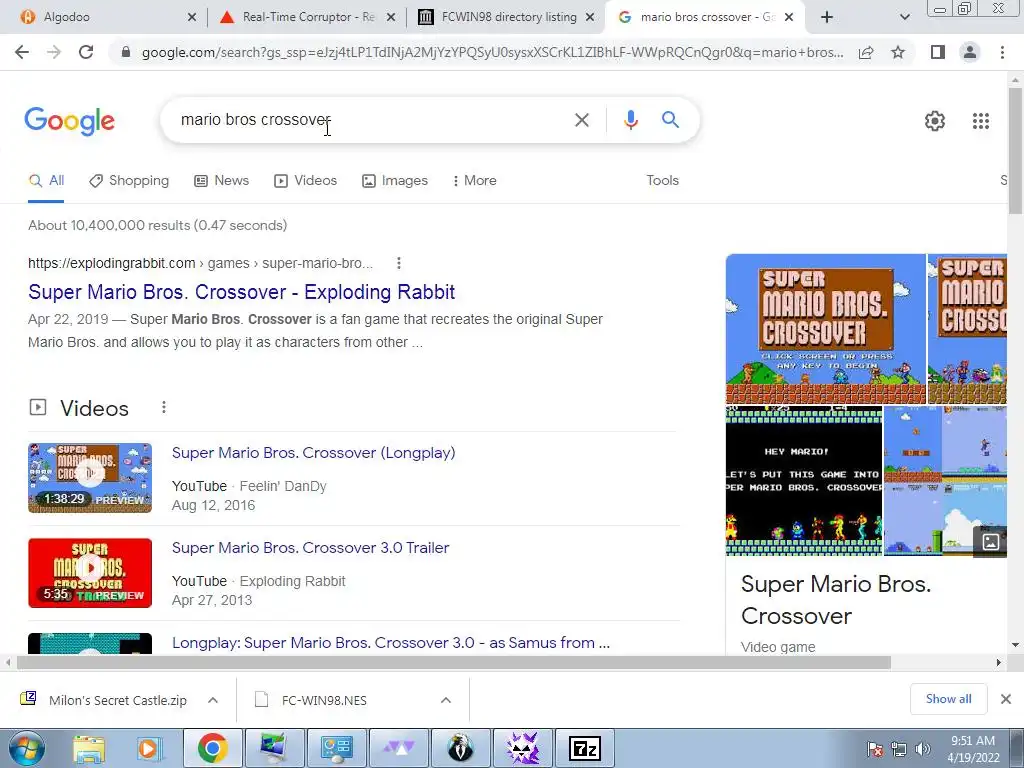Image resolution: width=1024 pixels, height=768 pixels.
Task: Play the Longplay video thumbnail preview
Action: coord(90,478)
